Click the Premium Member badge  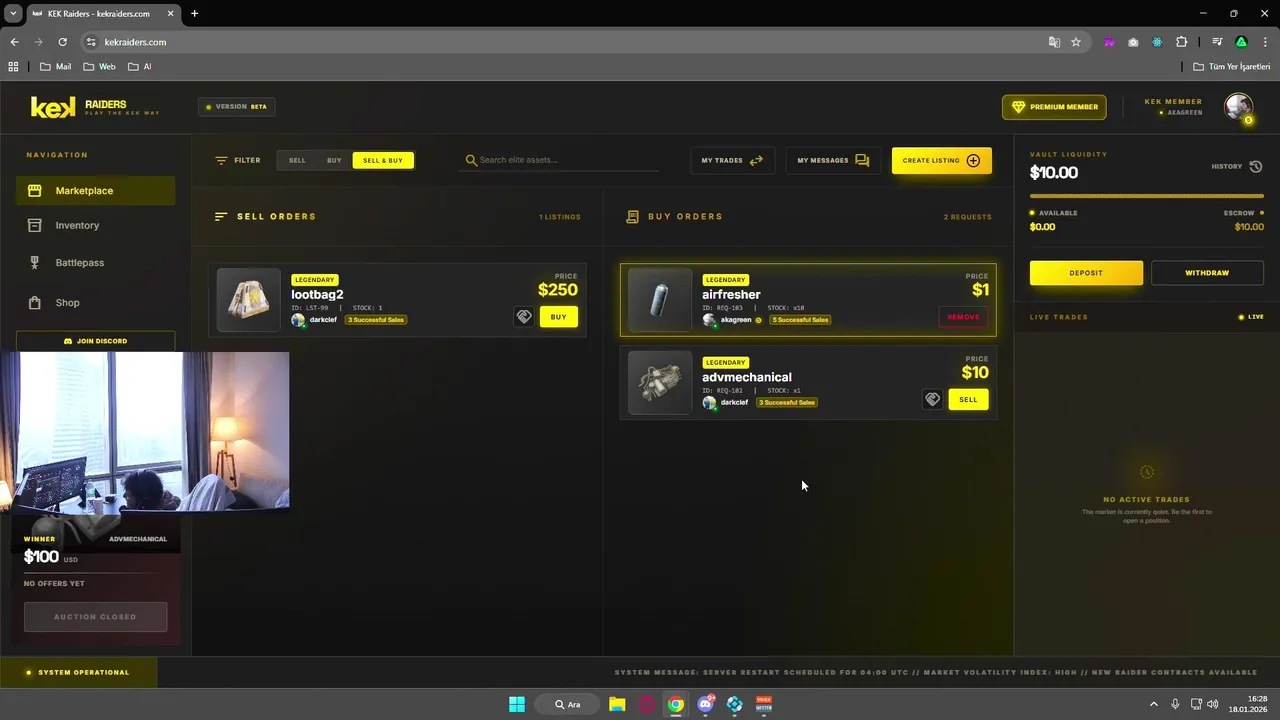click(x=1054, y=107)
